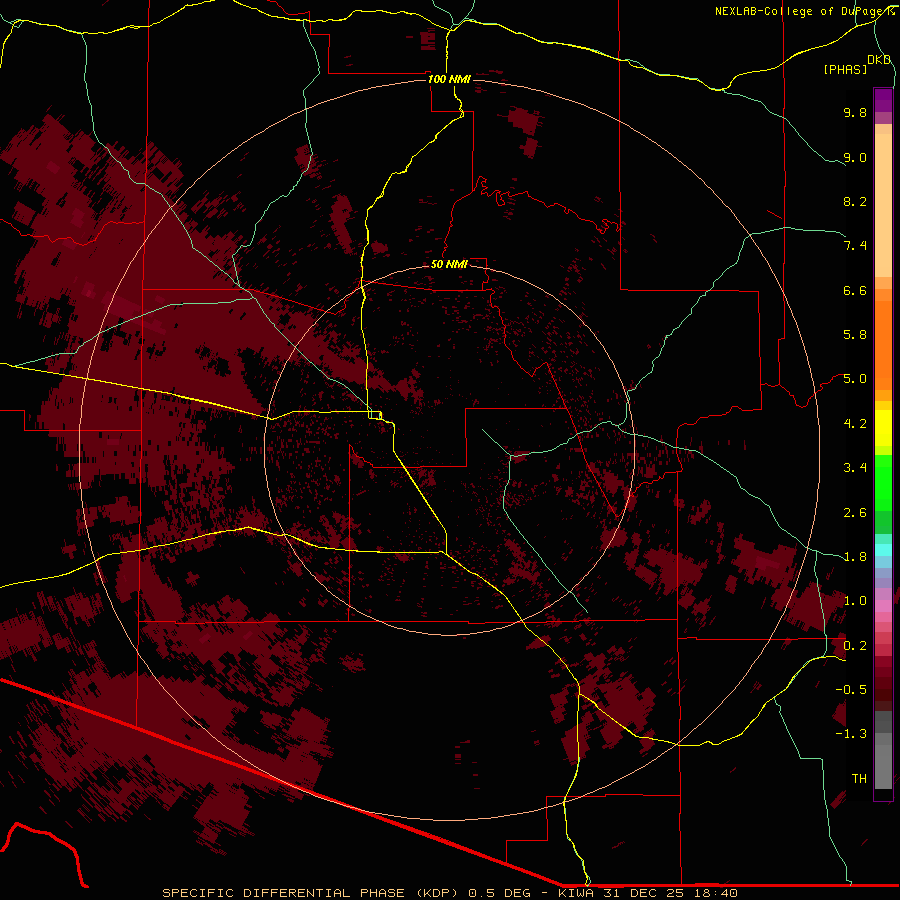This screenshot has width=900, height=900.
Task: Pick the pink segment of the color bar
Action: [883, 606]
